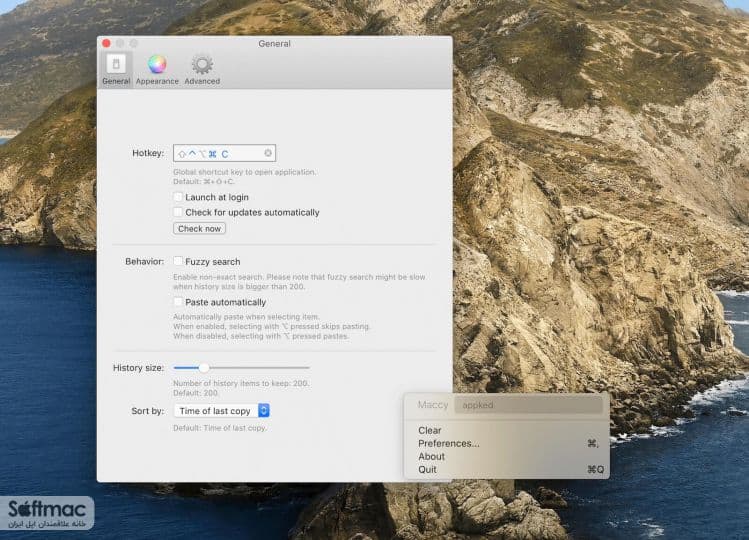Open the General preferences pane icon

[x=116, y=64]
